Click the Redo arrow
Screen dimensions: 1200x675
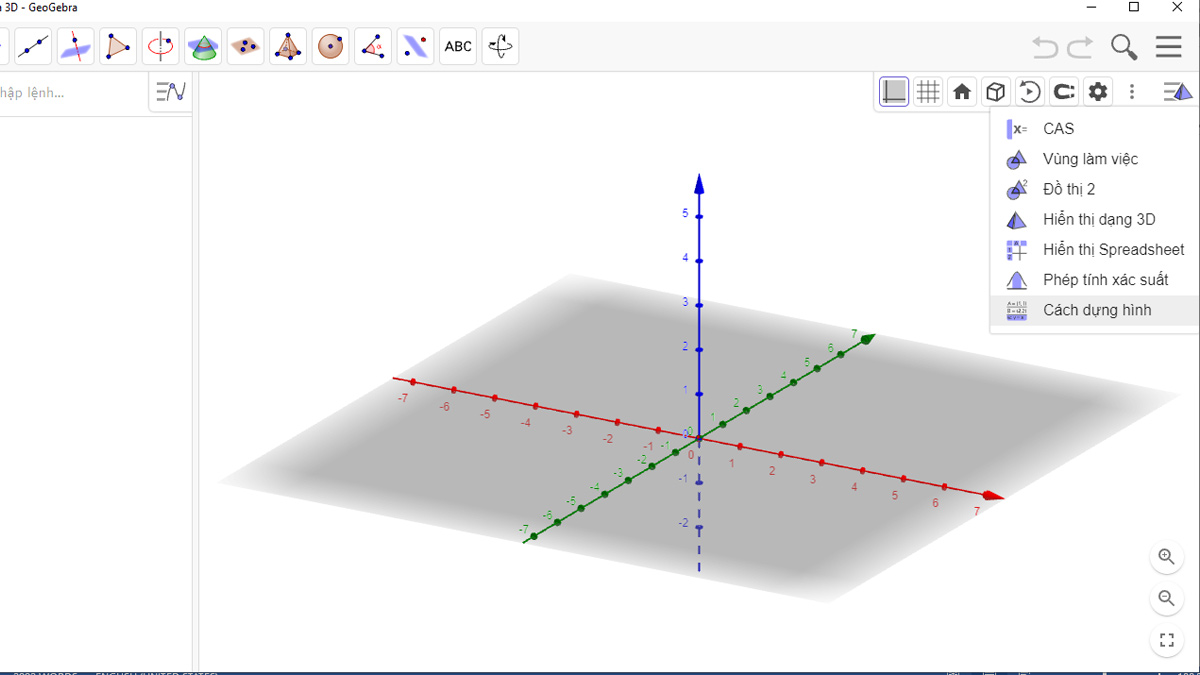[x=1080, y=47]
